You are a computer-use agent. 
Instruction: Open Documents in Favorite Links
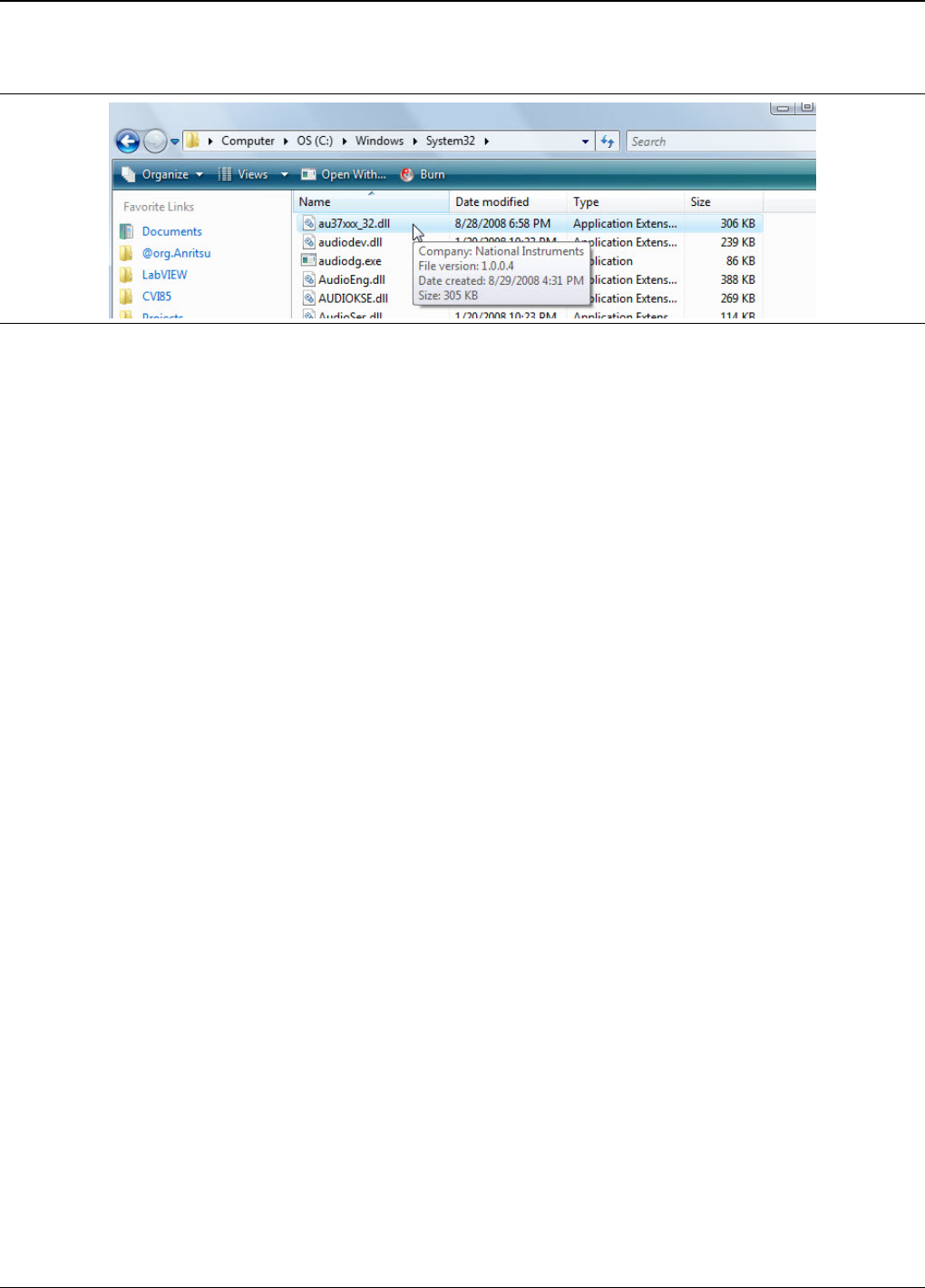(x=171, y=231)
